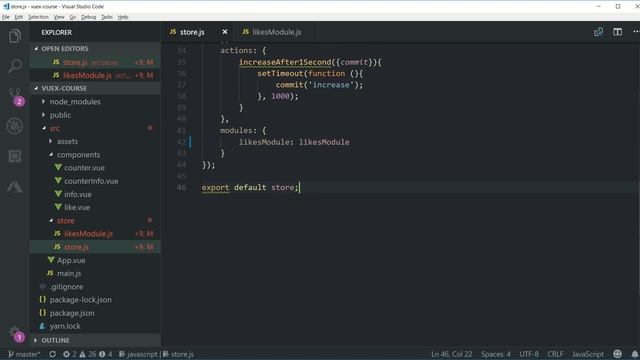Select likesModule.js in Open Editors list
Screen dimensions: 640x360
click(95, 76)
